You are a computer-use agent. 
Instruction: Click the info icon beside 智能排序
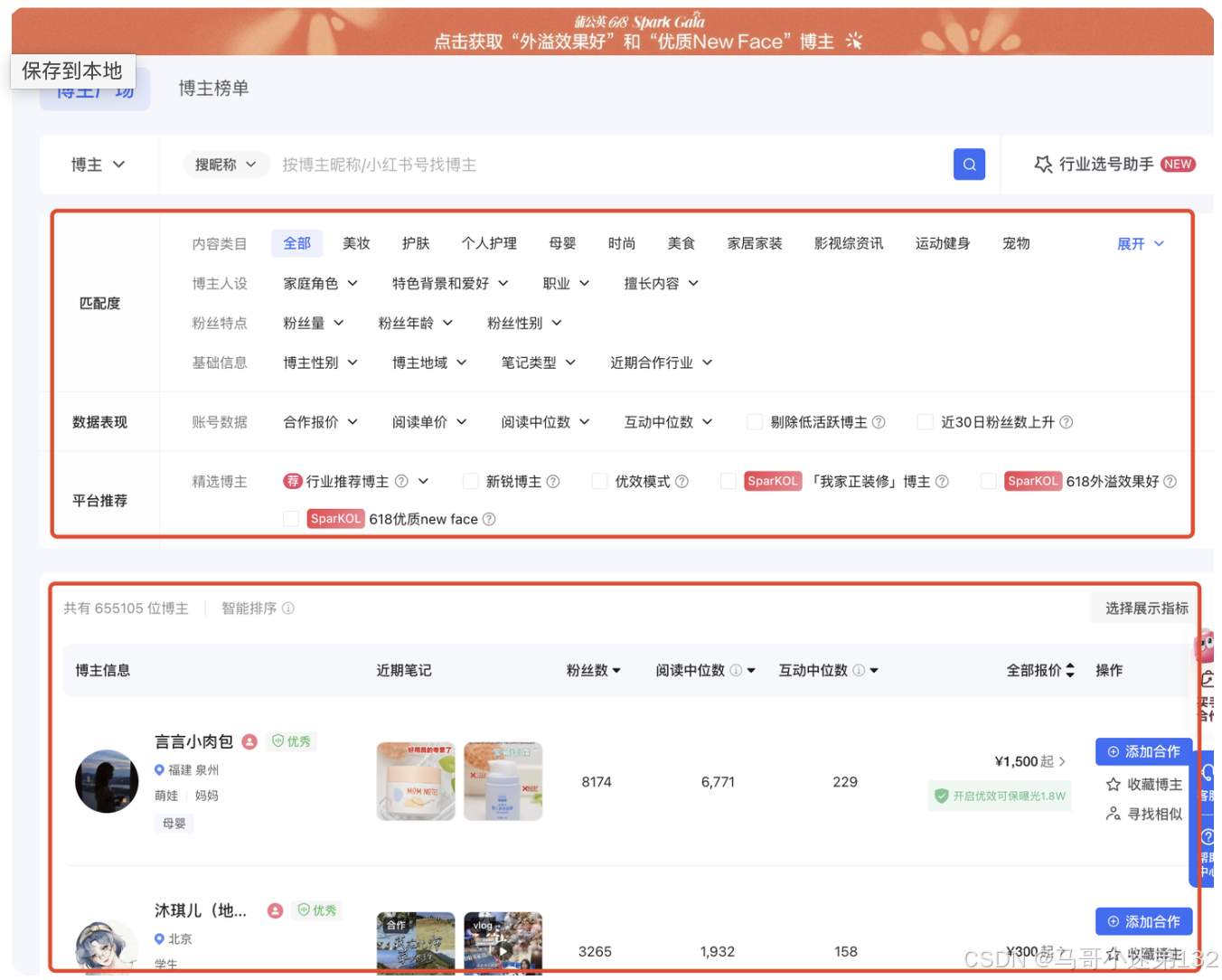click(x=288, y=608)
